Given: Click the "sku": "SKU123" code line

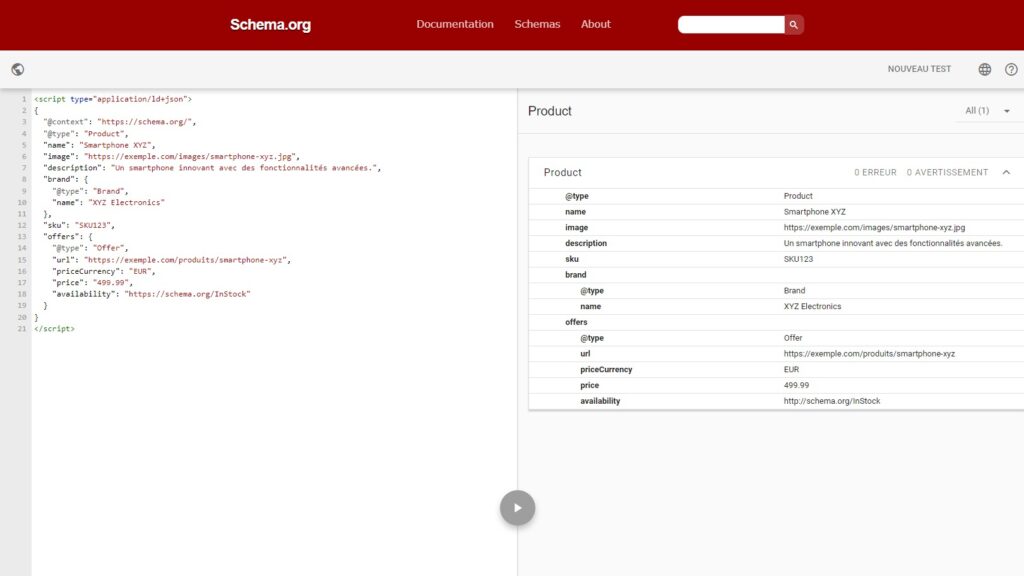Looking at the screenshot, I should [79, 225].
